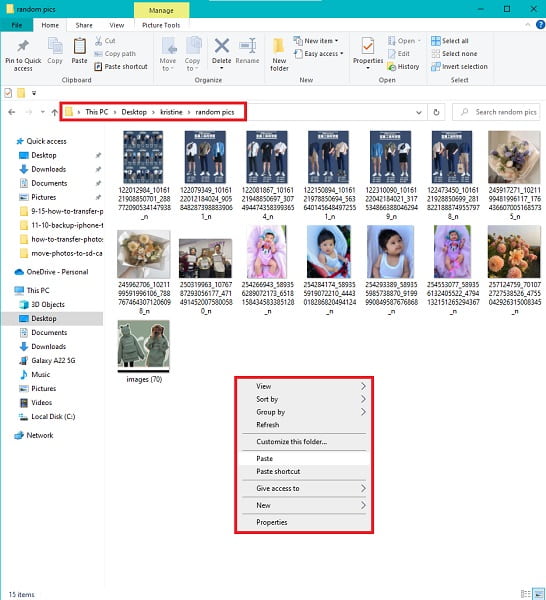Switch to large thumbnails view icon in status bar
The width and height of the screenshot is (546, 600).
(x=539, y=594)
